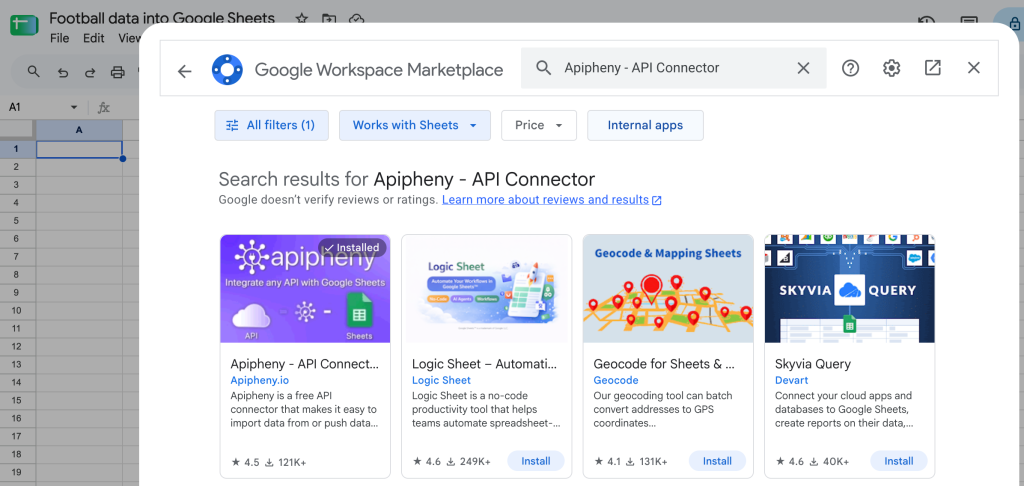Select cell A1 in the spreadsheet
The width and height of the screenshot is (1024, 486).
pyautogui.click(x=79, y=149)
